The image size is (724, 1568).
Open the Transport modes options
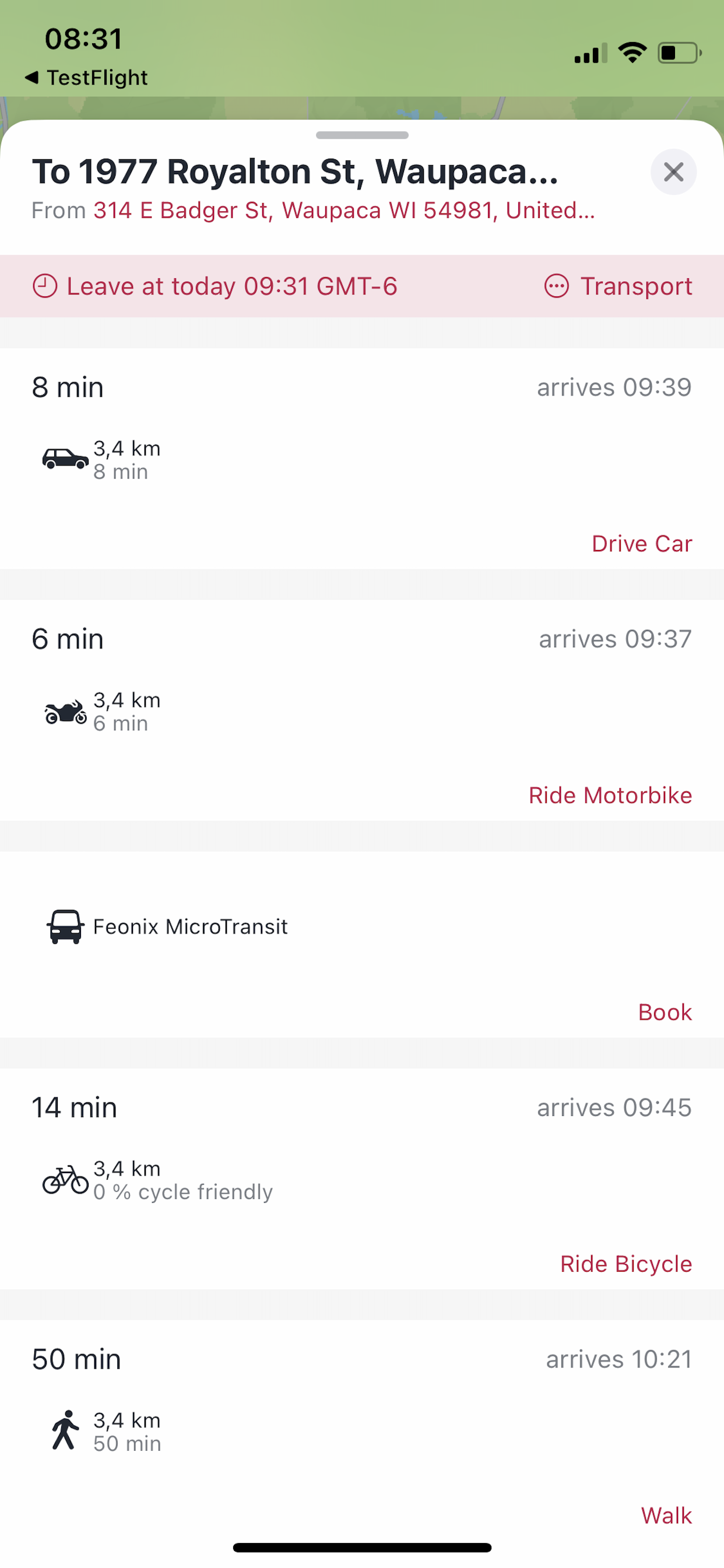pyautogui.click(x=618, y=286)
